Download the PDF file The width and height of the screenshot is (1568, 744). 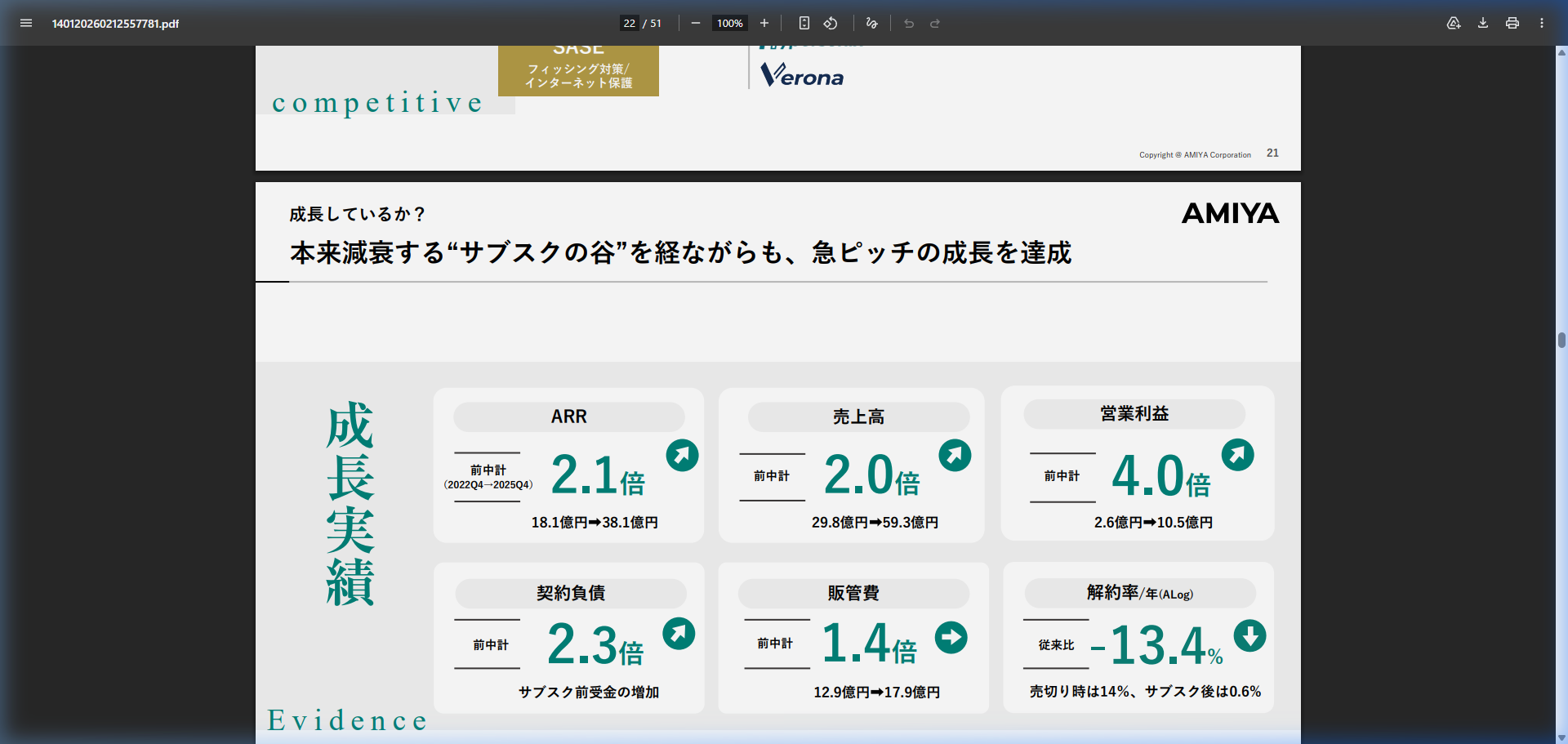[1483, 23]
